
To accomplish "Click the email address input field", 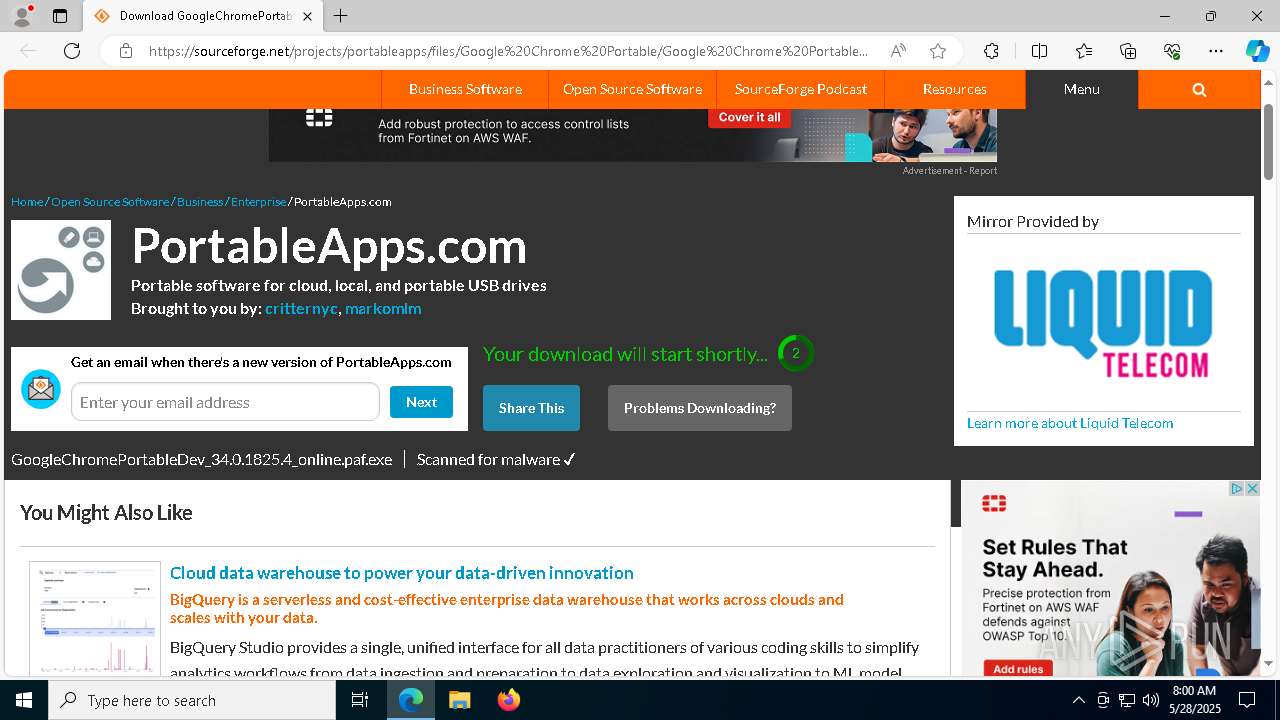I will pos(225,402).
